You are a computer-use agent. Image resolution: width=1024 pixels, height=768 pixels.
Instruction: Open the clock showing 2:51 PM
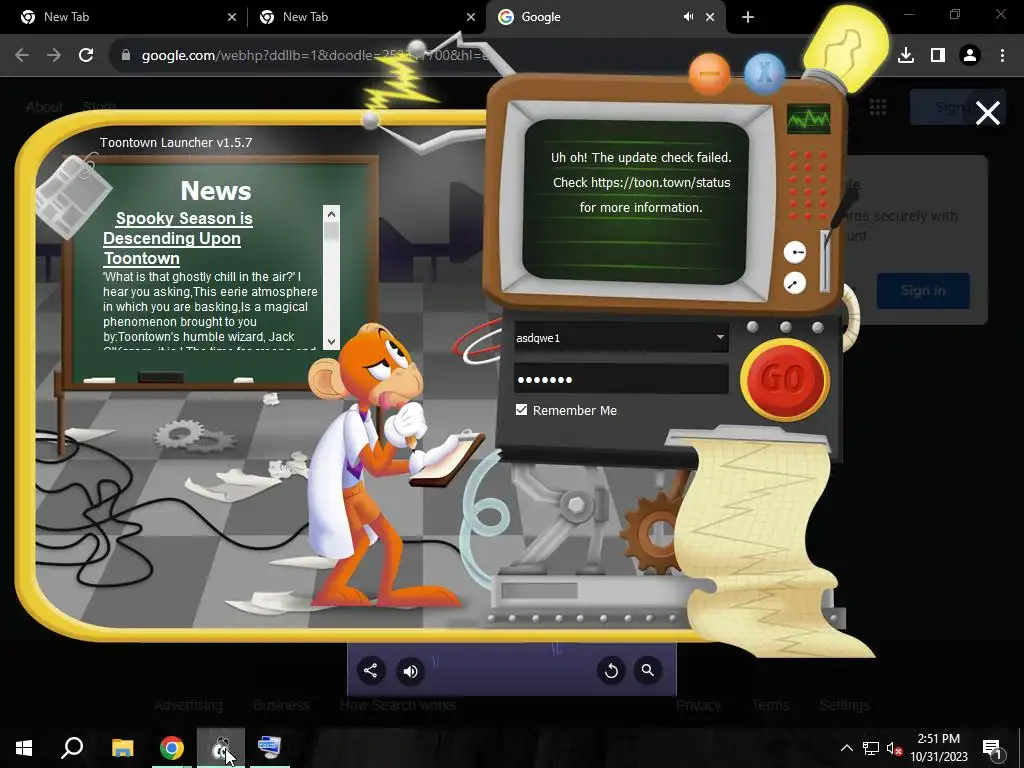(x=939, y=748)
